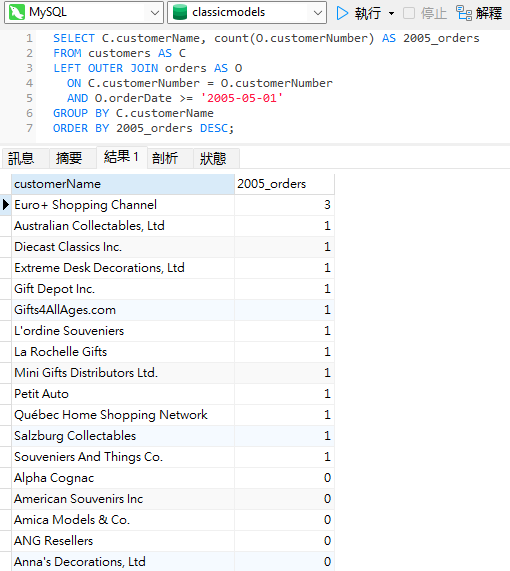The height and width of the screenshot is (571, 510).
Task: Select the Québec Home Shopping Network cell
Action: click(123, 415)
